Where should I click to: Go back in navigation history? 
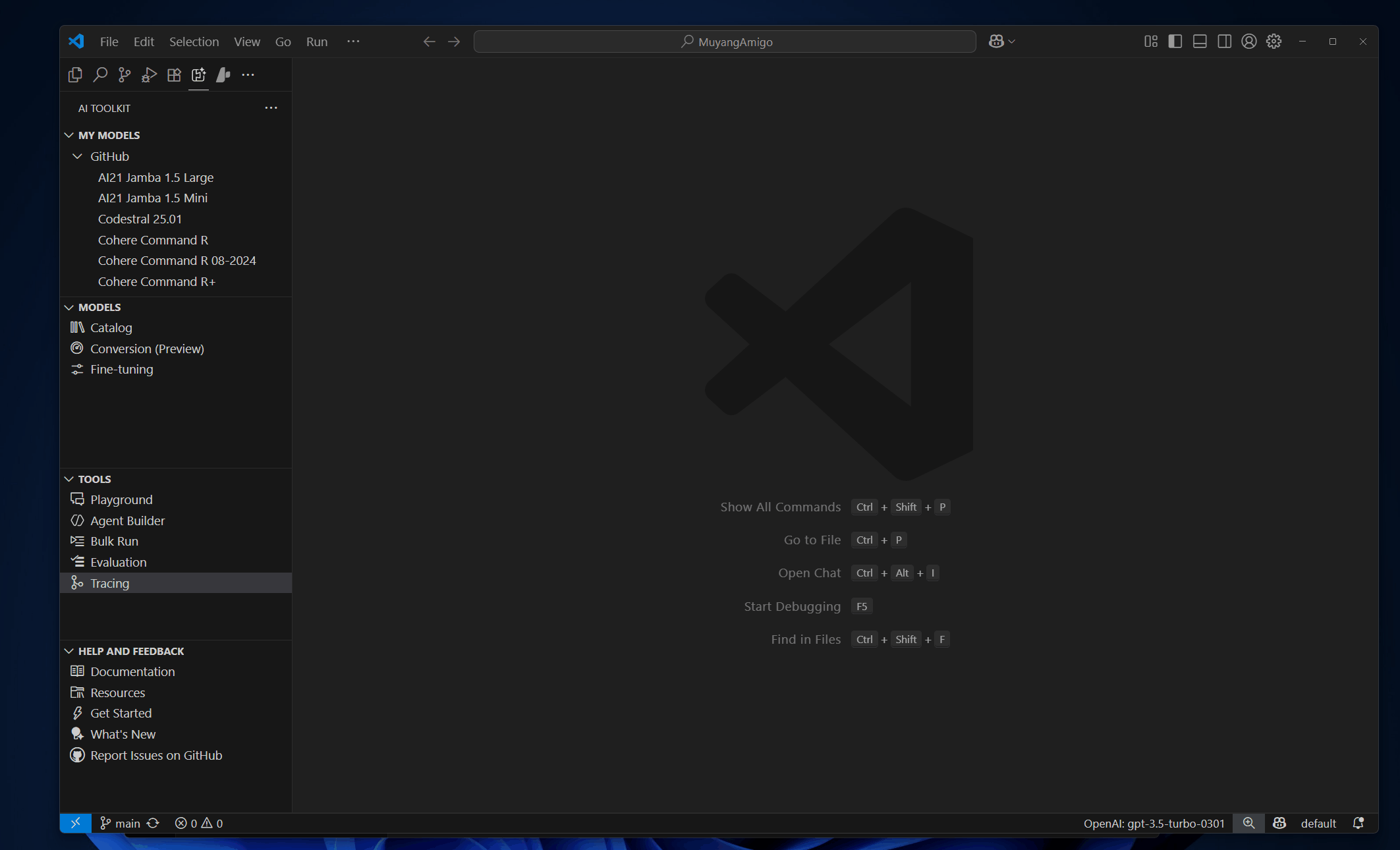pyautogui.click(x=430, y=42)
